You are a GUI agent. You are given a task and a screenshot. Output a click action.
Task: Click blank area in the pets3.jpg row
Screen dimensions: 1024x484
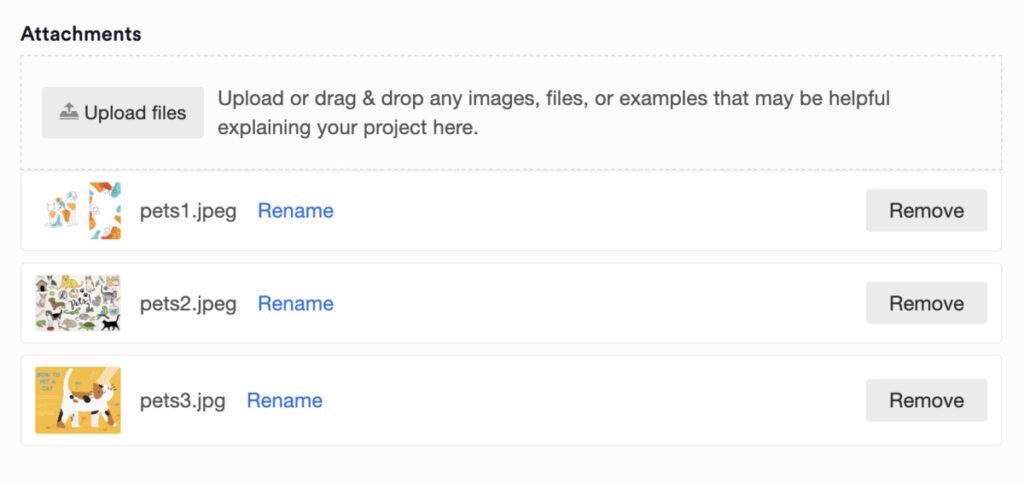click(x=600, y=401)
